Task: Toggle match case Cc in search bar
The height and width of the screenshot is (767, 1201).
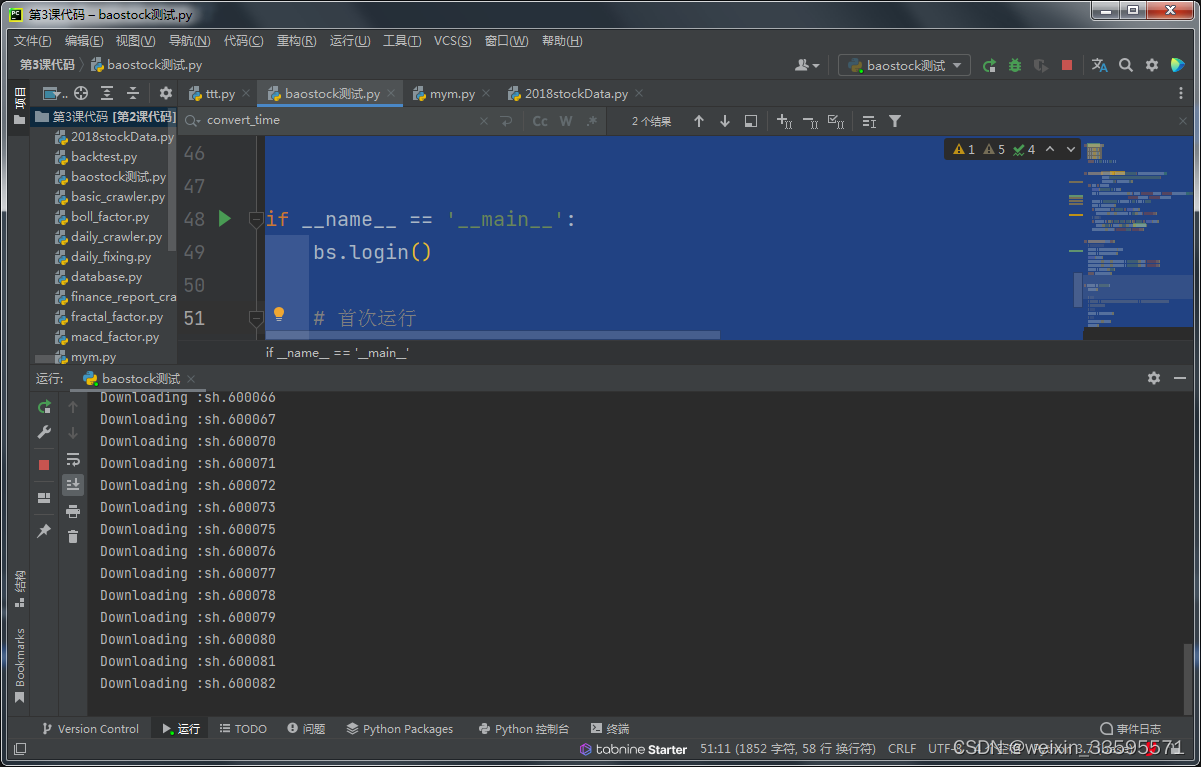Action: [540, 121]
